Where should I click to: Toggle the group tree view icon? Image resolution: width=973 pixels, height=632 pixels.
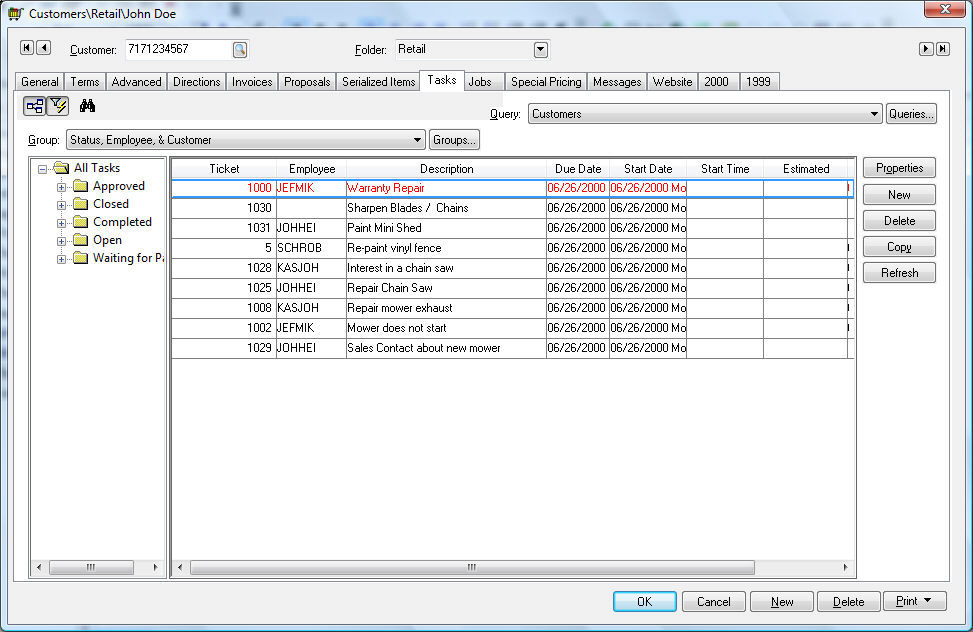[35, 106]
